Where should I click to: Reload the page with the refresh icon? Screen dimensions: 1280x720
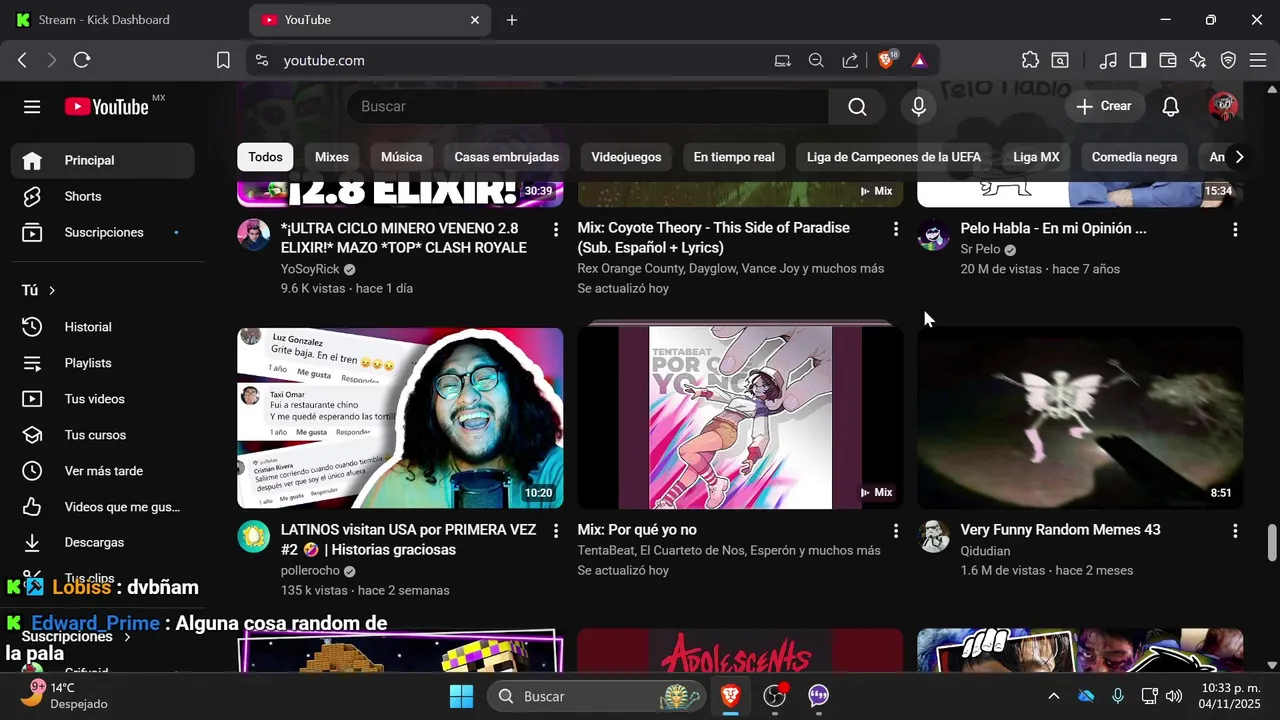tap(82, 60)
